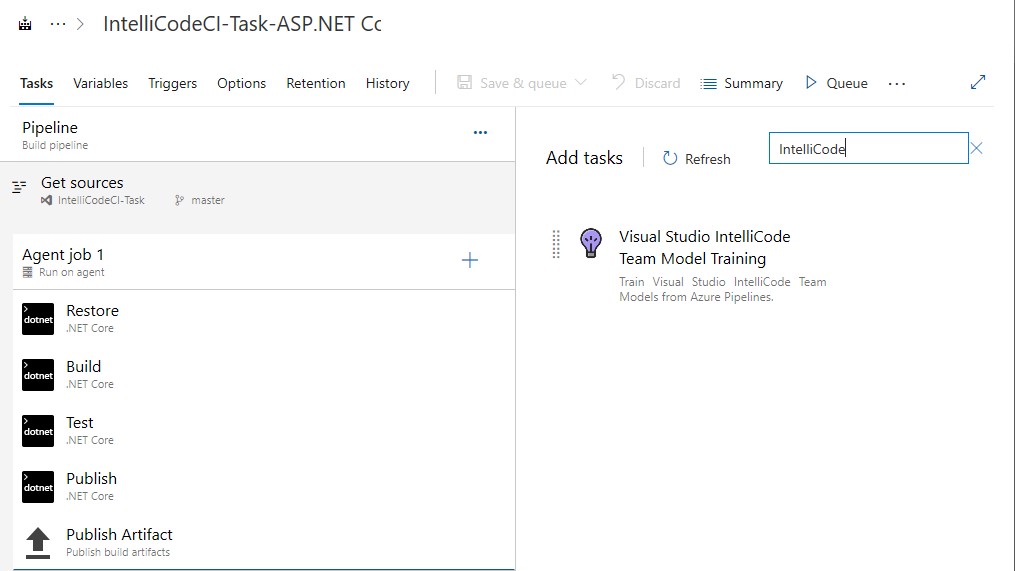This screenshot has width=1015, height=571.
Task: Click the IntelliCode task drag handle
Action: (556, 244)
